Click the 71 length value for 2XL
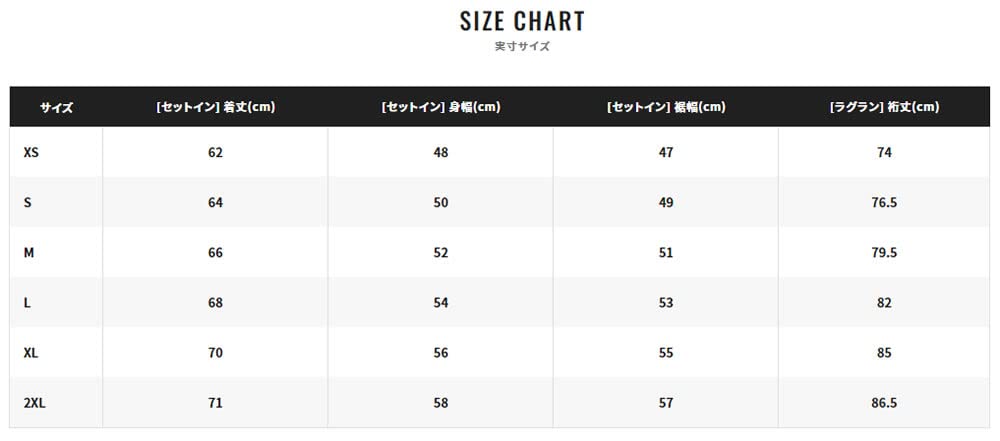 [x=215, y=402]
